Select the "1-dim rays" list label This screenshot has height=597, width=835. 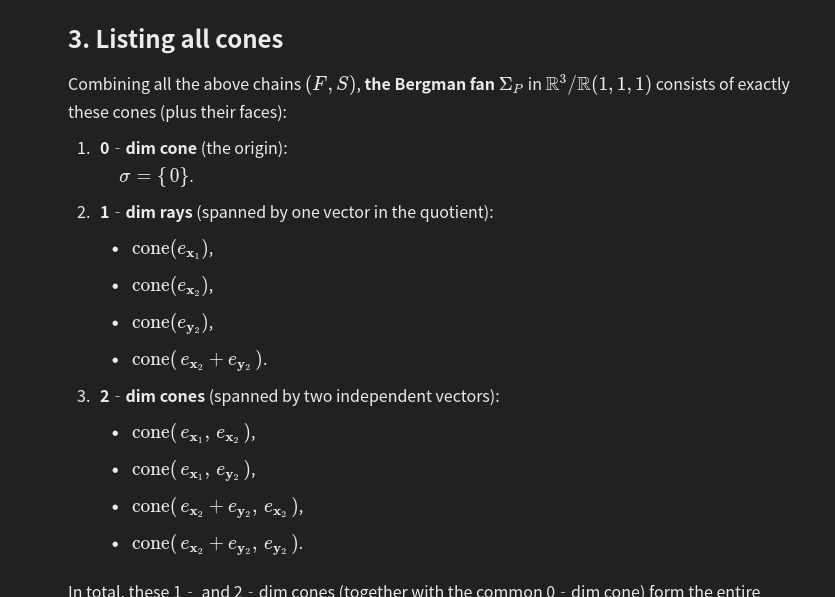(x=146, y=212)
